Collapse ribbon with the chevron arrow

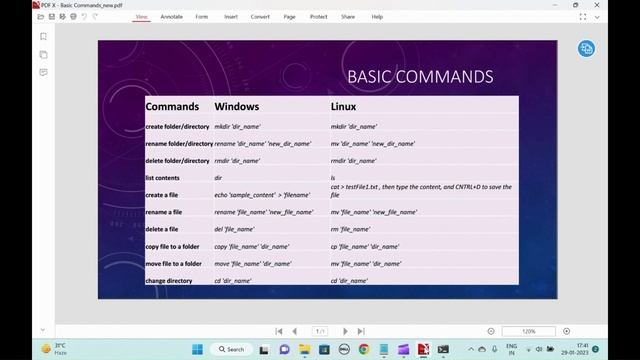pyautogui.click(x=597, y=17)
